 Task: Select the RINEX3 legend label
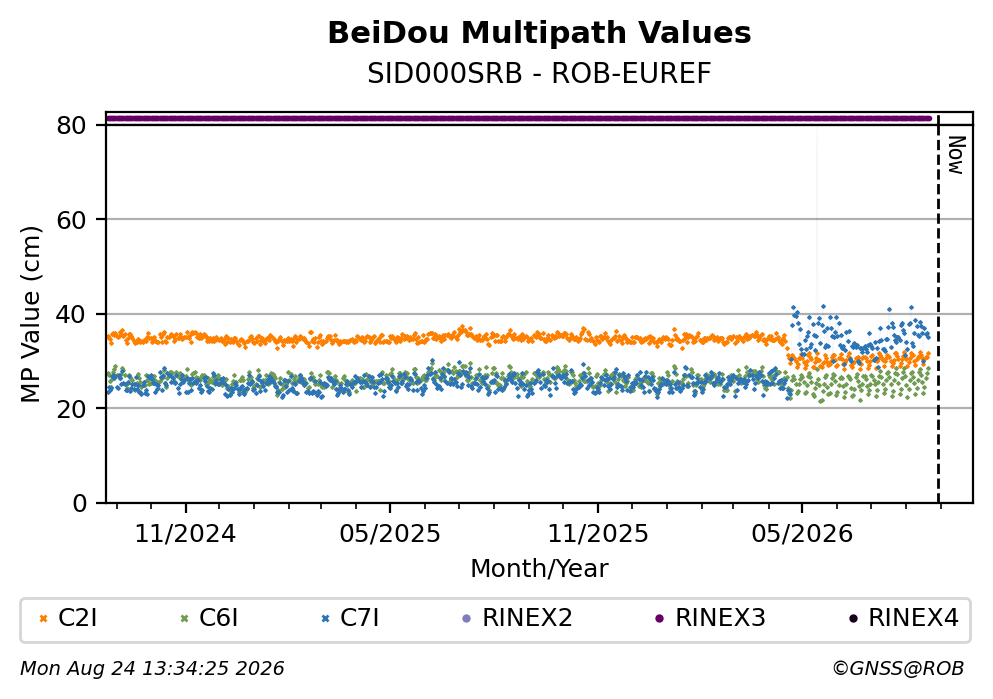click(x=721, y=618)
